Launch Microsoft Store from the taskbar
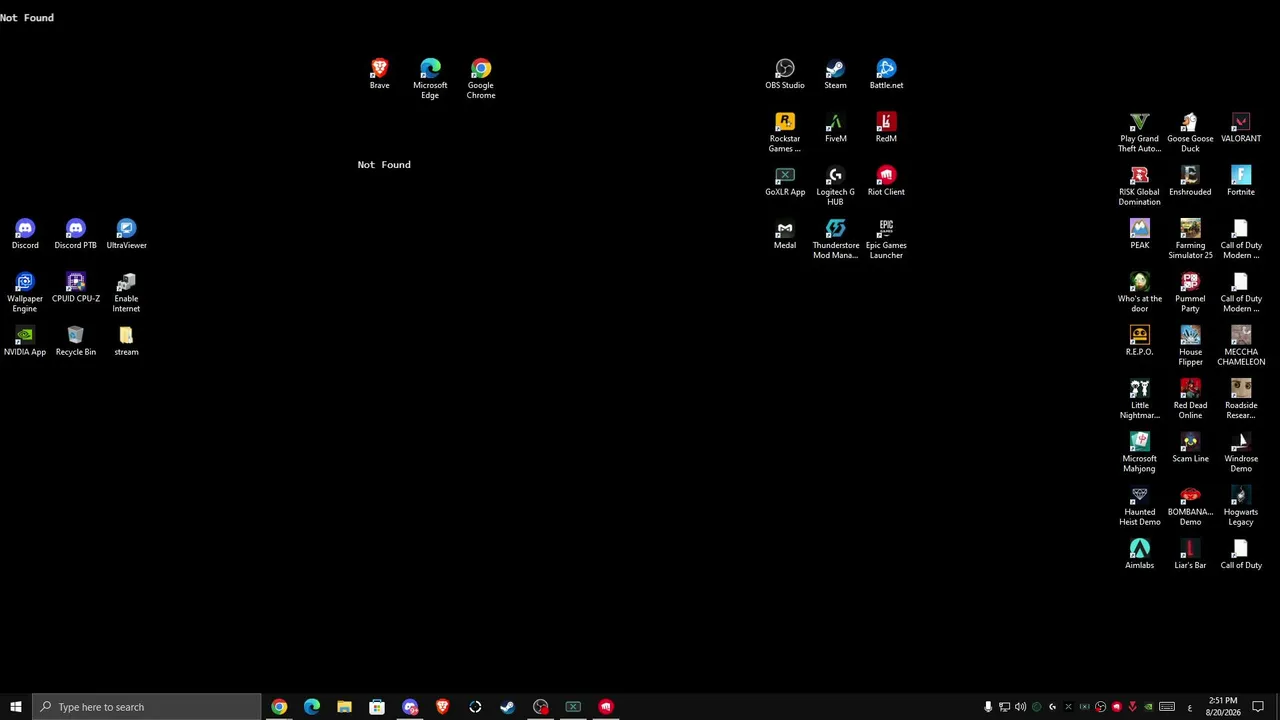1280x720 pixels. (x=377, y=707)
